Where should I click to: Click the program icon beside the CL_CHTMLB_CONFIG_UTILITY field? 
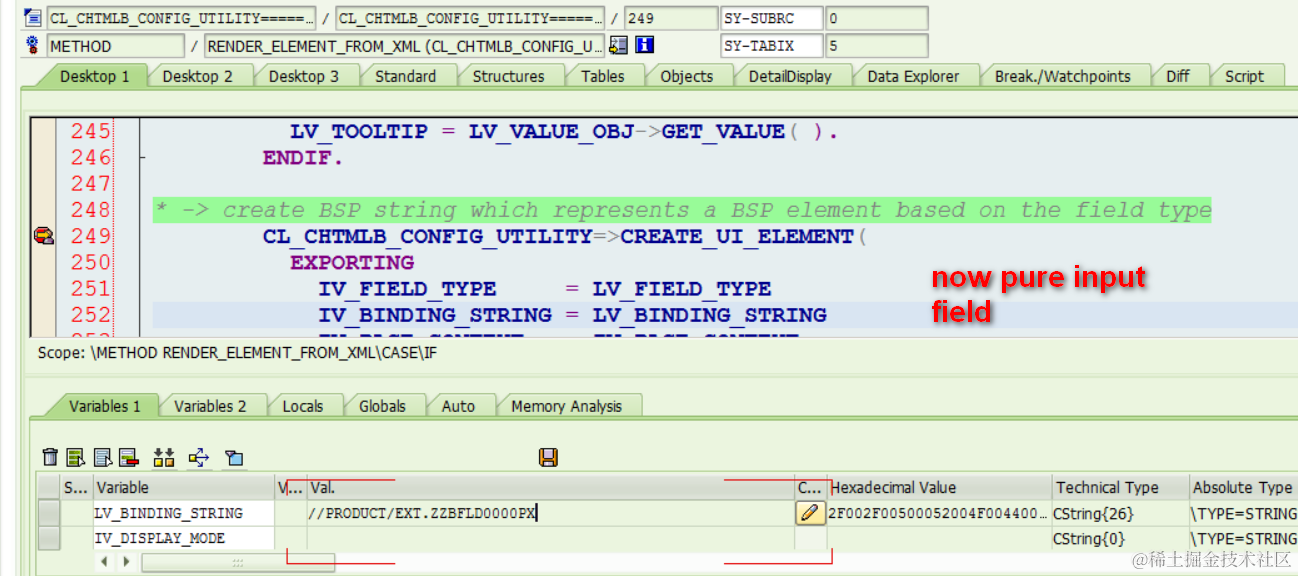point(33,18)
